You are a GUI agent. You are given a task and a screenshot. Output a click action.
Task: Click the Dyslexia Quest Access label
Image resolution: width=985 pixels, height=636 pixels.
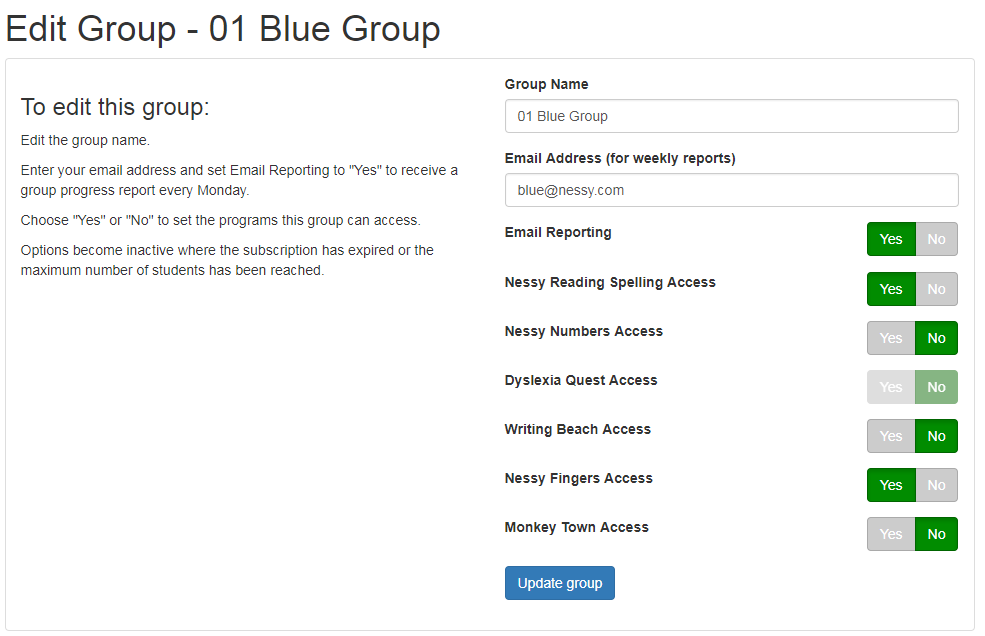pyautogui.click(x=581, y=380)
